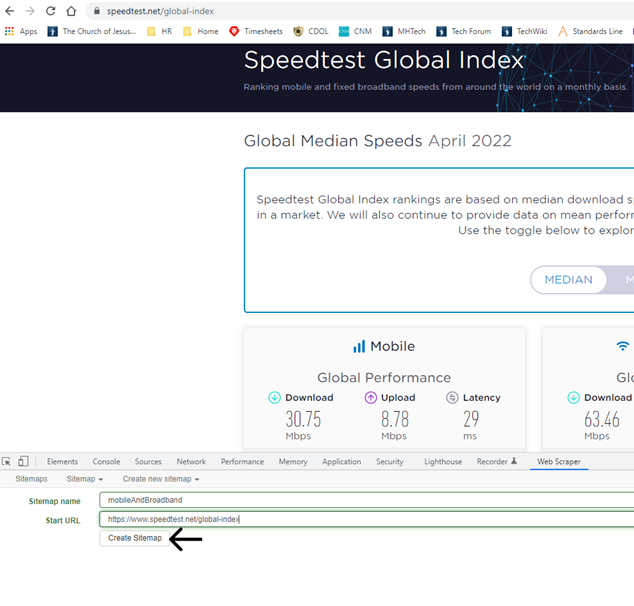The width and height of the screenshot is (634, 606).
Task: Open the Standards Line bookmark
Action: (590, 31)
